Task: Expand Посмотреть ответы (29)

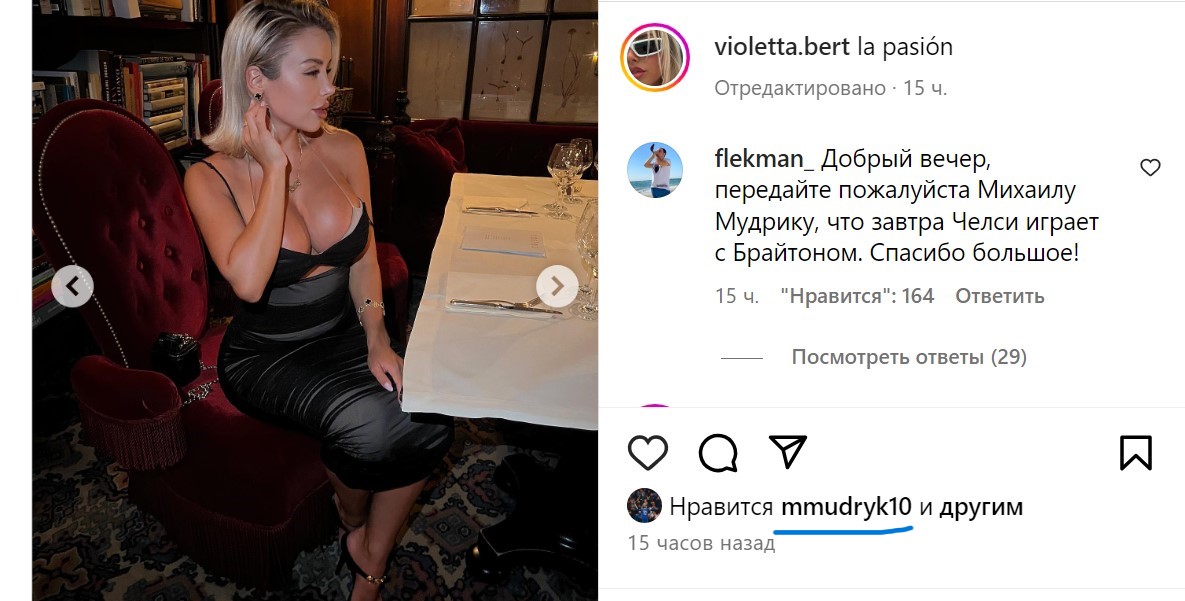Action: pyautogui.click(x=909, y=357)
